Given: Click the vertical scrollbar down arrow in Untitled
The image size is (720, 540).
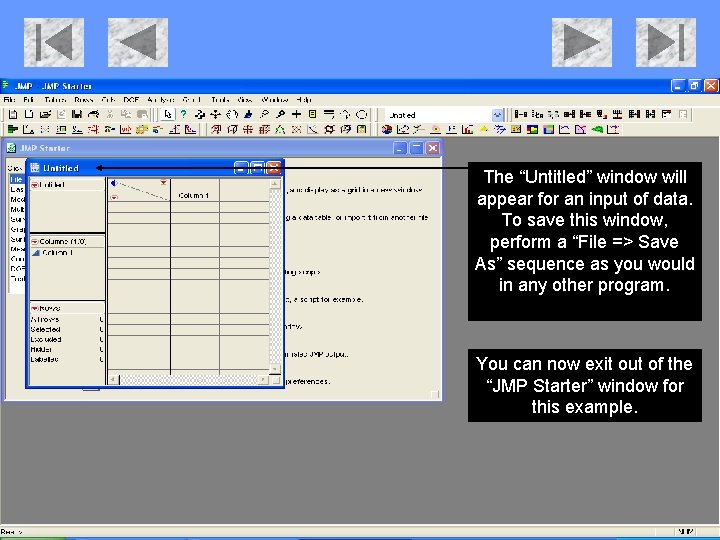Looking at the screenshot, I should pyautogui.click(x=275, y=369).
